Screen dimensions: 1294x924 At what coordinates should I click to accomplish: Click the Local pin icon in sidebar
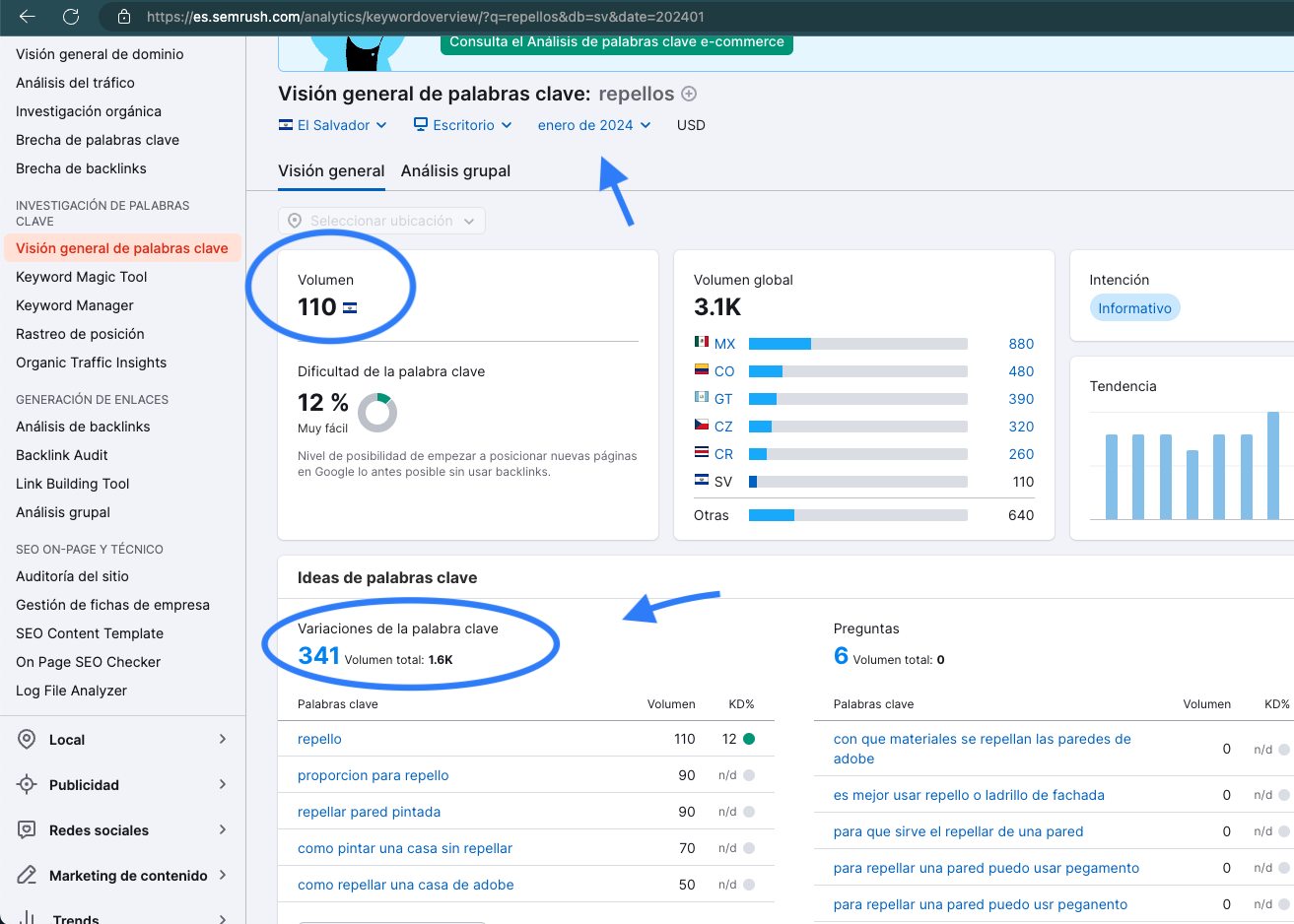(x=27, y=740)
